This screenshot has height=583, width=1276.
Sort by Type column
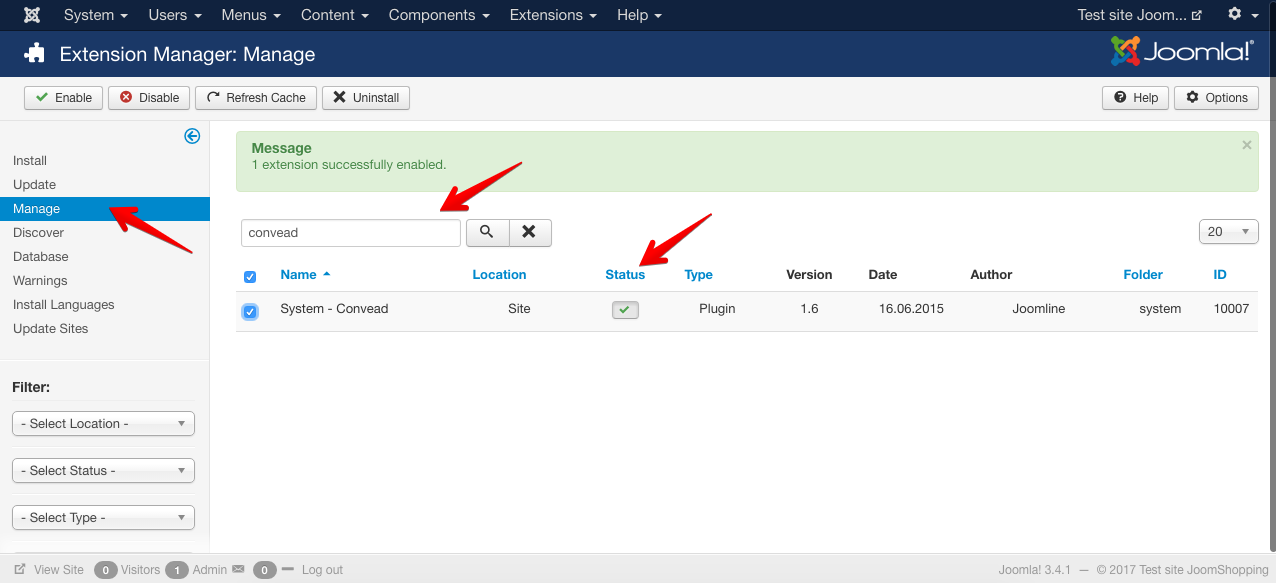pos(698,275)
